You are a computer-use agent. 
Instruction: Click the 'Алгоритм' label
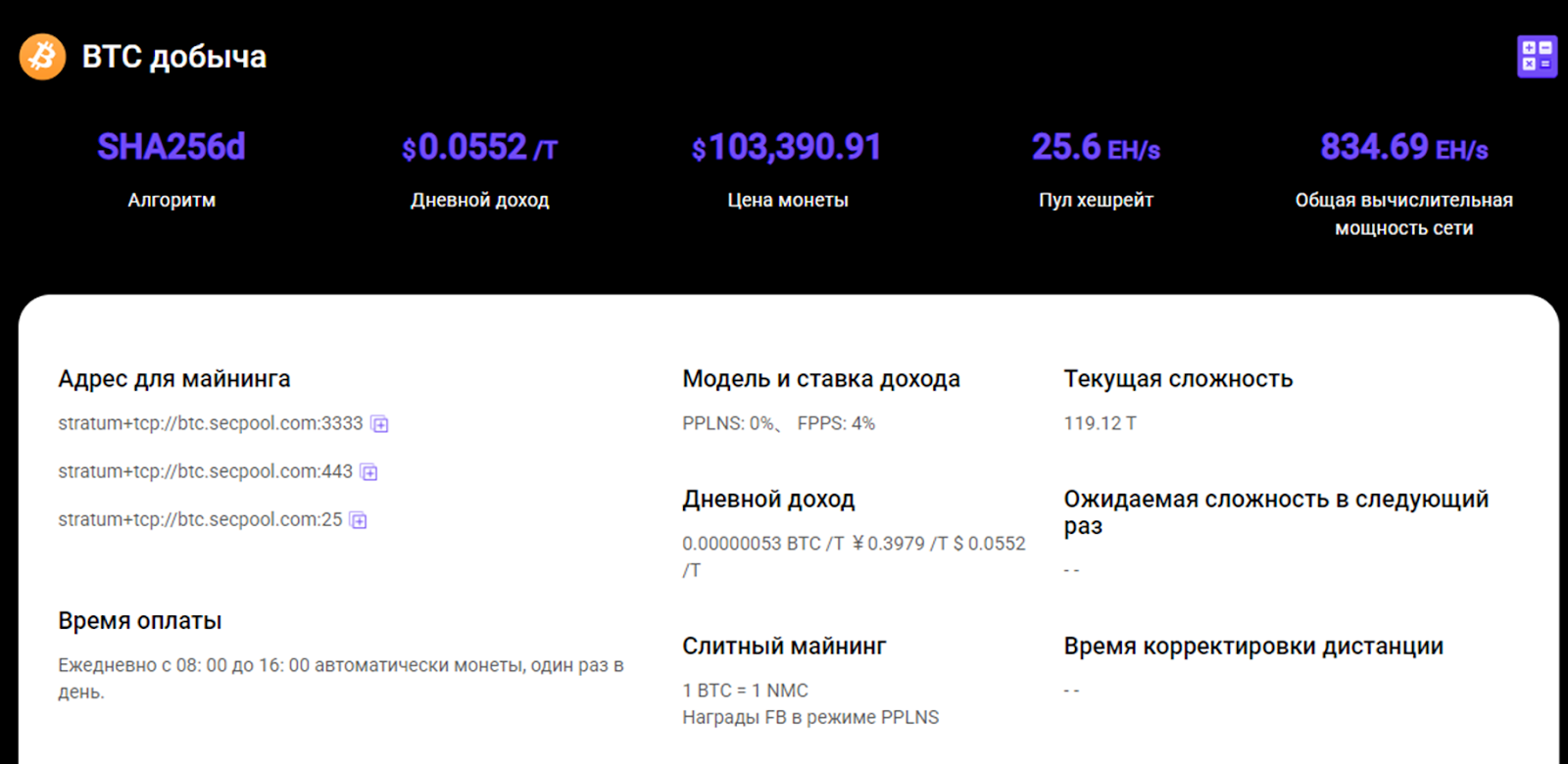coord(171,200)
